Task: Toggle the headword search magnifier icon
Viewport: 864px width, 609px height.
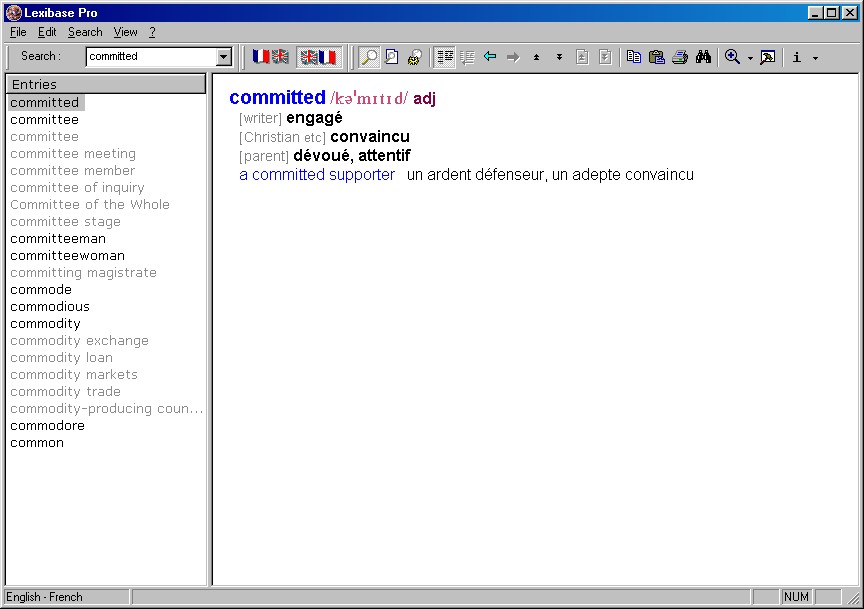Action: click(369, 57)
